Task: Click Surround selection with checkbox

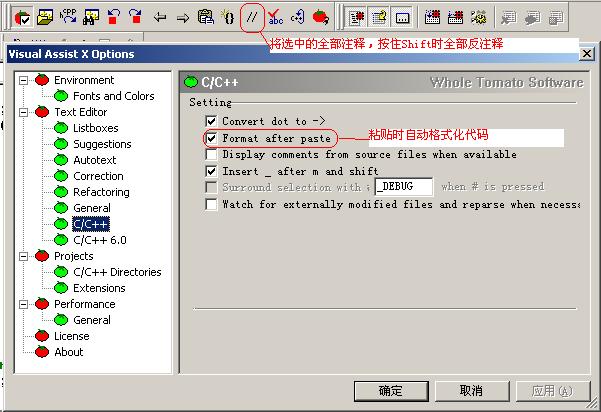Action: pyautogui.click(x=211, y=187)
